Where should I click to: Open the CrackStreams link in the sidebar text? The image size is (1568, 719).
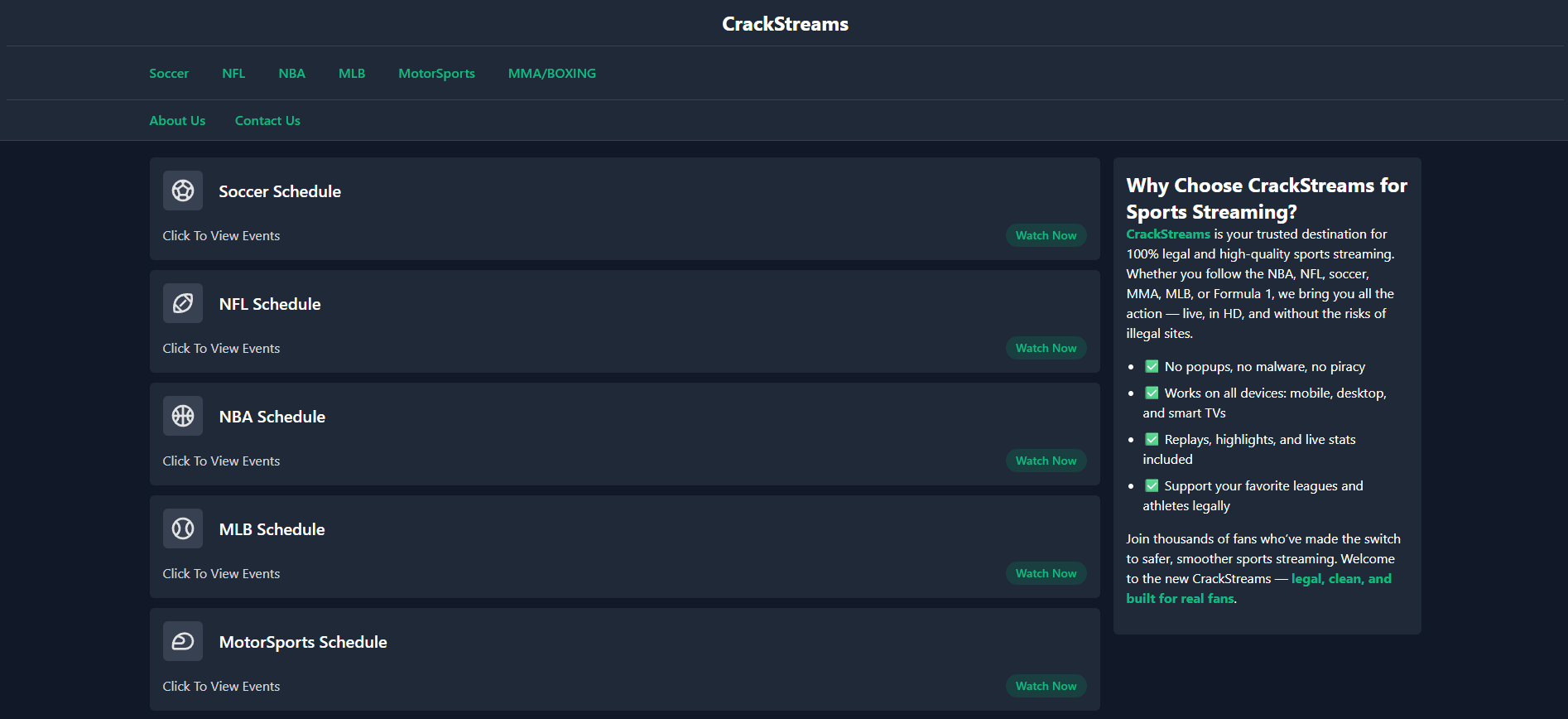pos(1166,234)
